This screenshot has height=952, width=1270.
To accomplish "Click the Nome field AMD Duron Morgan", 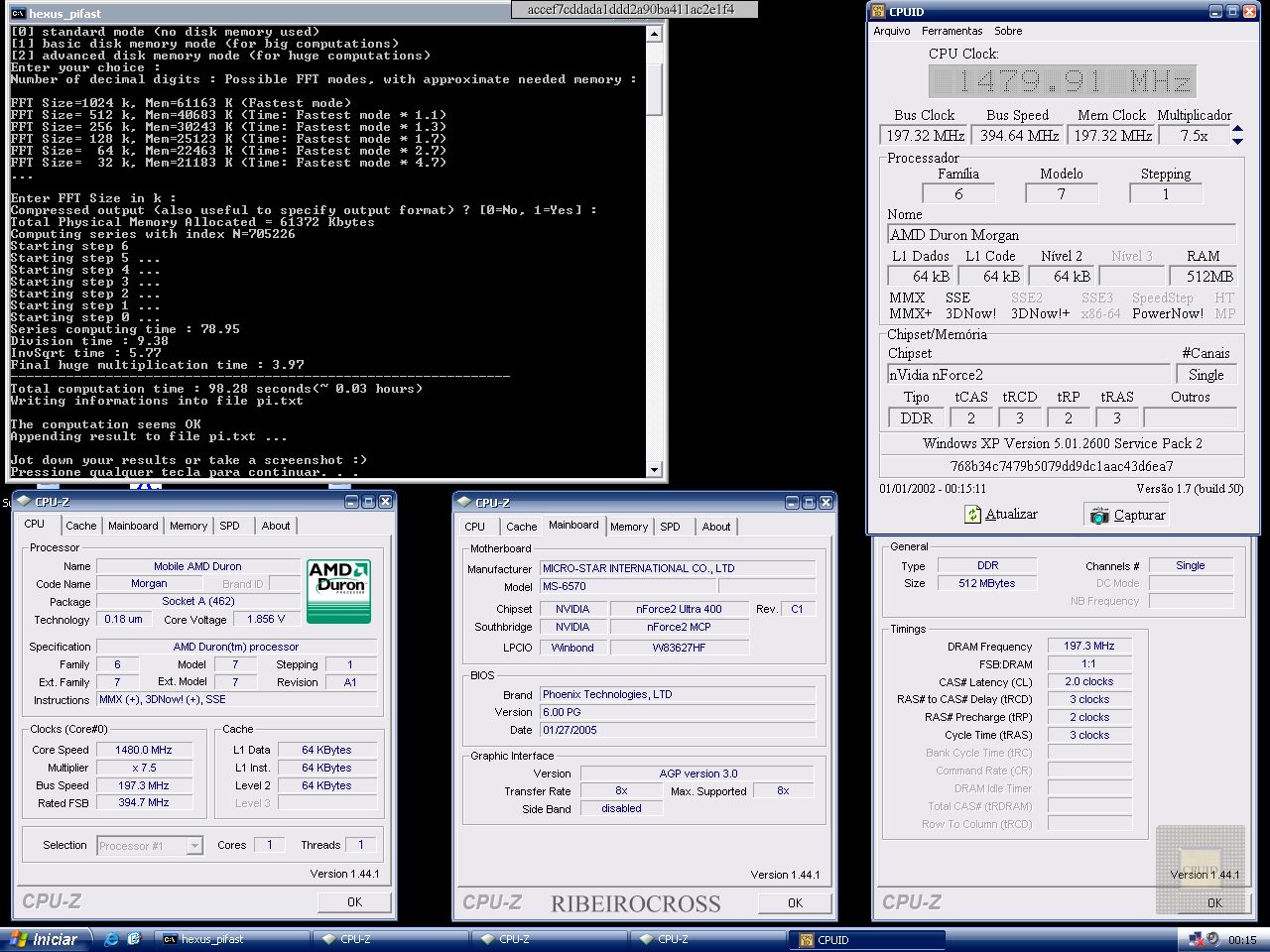I will tap(1062, 236).
